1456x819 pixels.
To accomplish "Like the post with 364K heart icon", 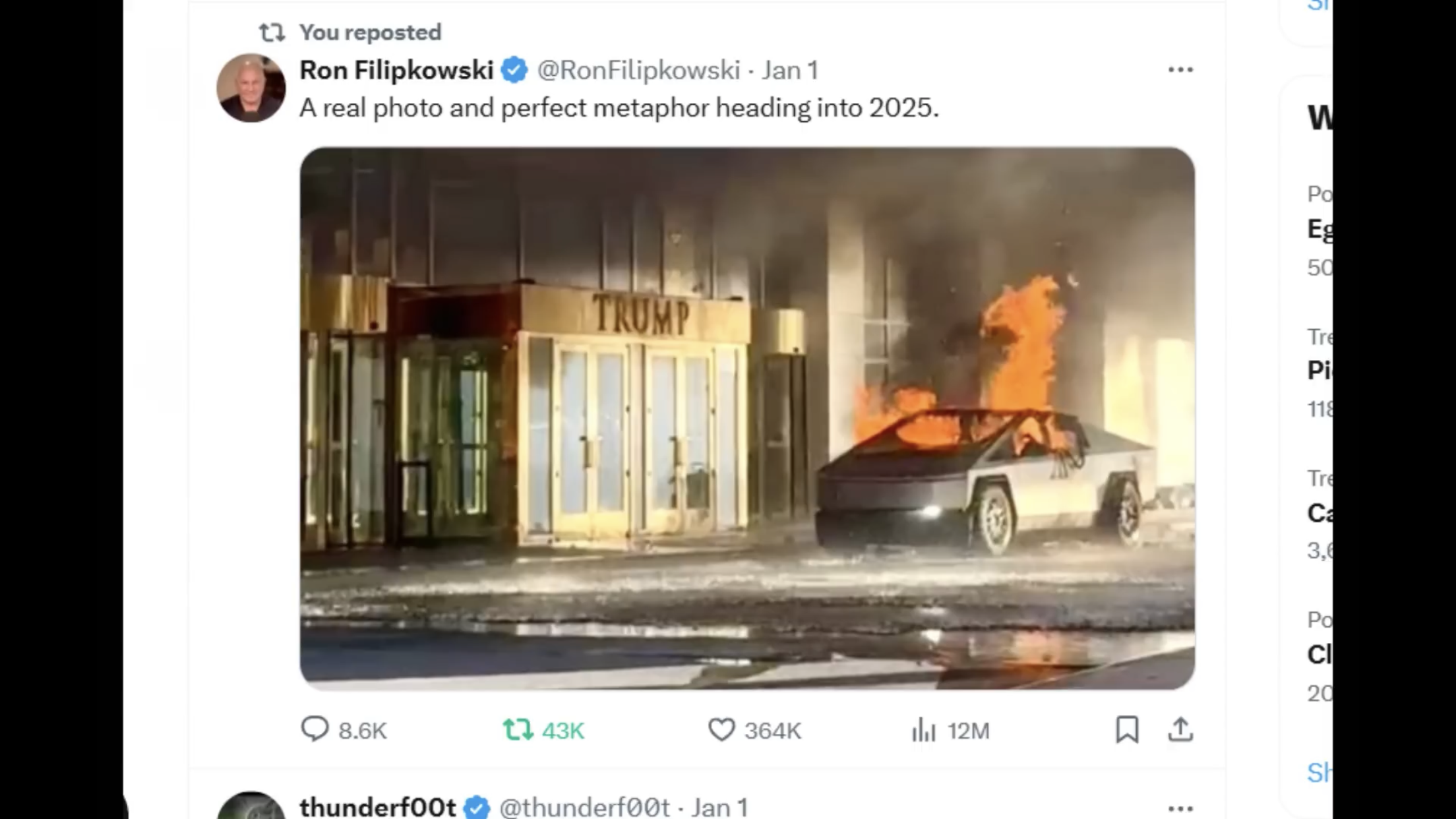I will click(754, 730).
